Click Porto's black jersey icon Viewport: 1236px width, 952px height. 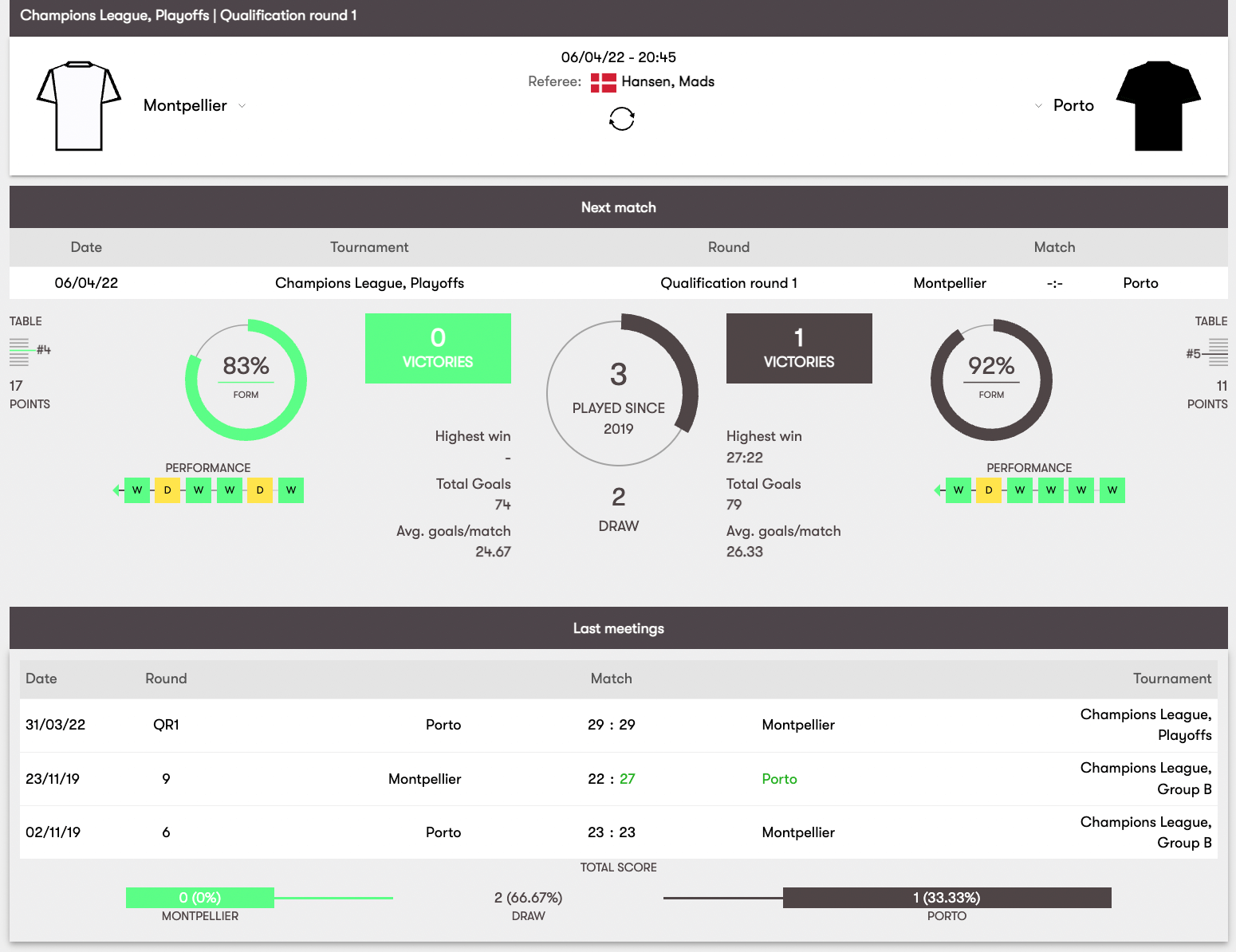click(1158, 105)
